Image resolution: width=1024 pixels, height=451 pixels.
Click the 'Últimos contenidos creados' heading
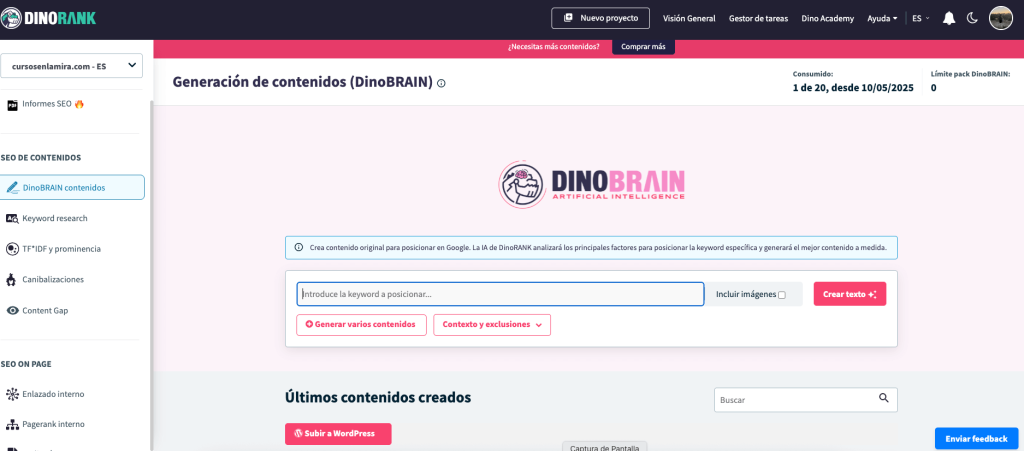[x=378, y=397]
